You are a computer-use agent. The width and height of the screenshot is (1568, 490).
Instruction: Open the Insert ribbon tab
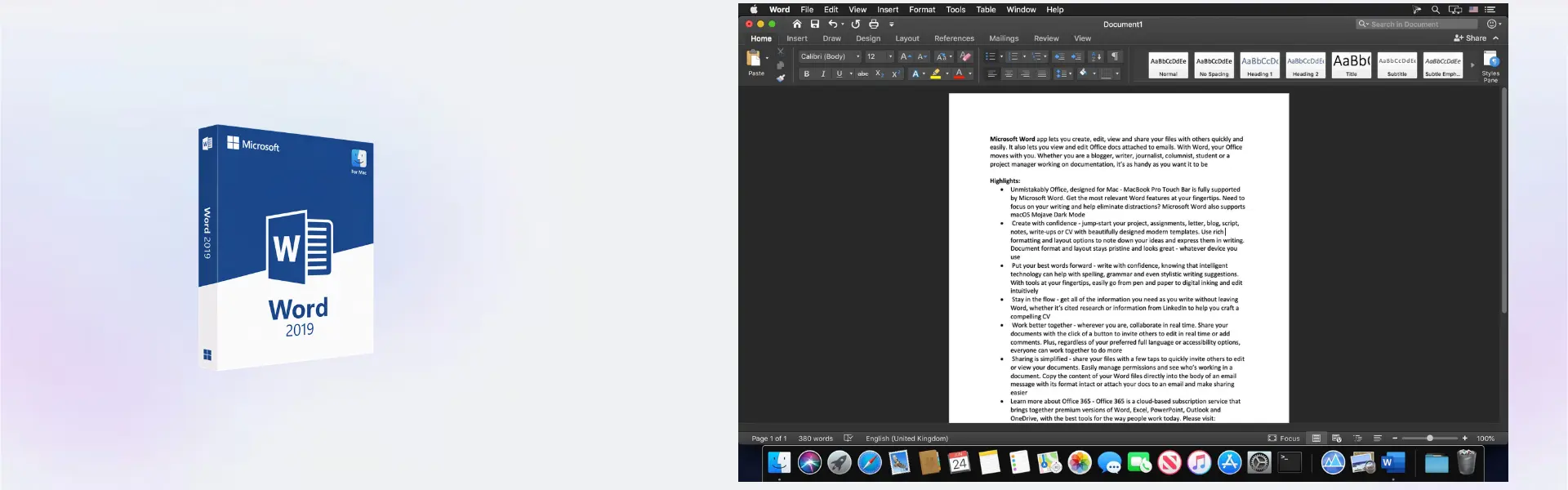[x=797, y=38]
